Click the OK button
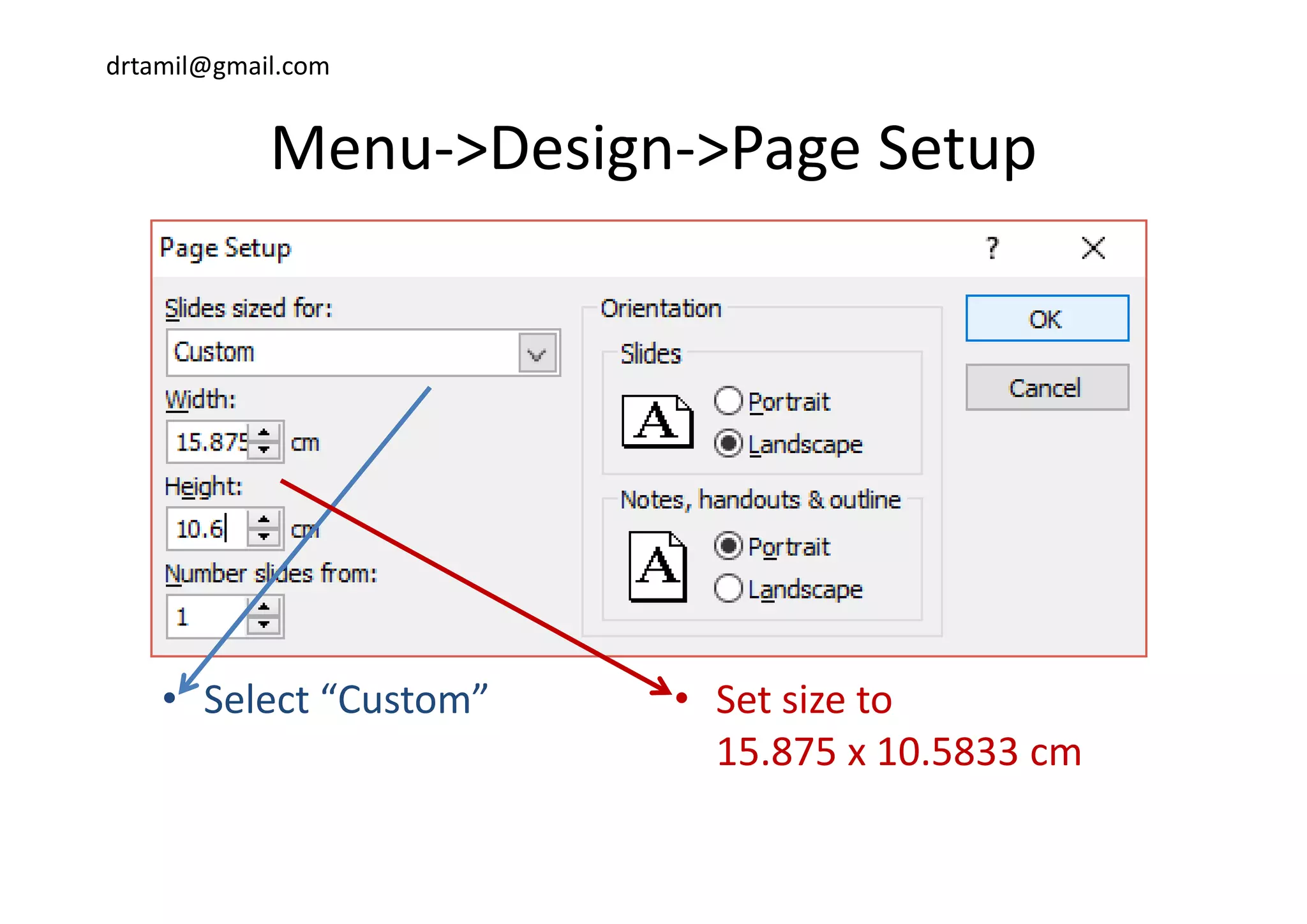Viewport: 1307px width, 924px height. [x=1047, y=318]
